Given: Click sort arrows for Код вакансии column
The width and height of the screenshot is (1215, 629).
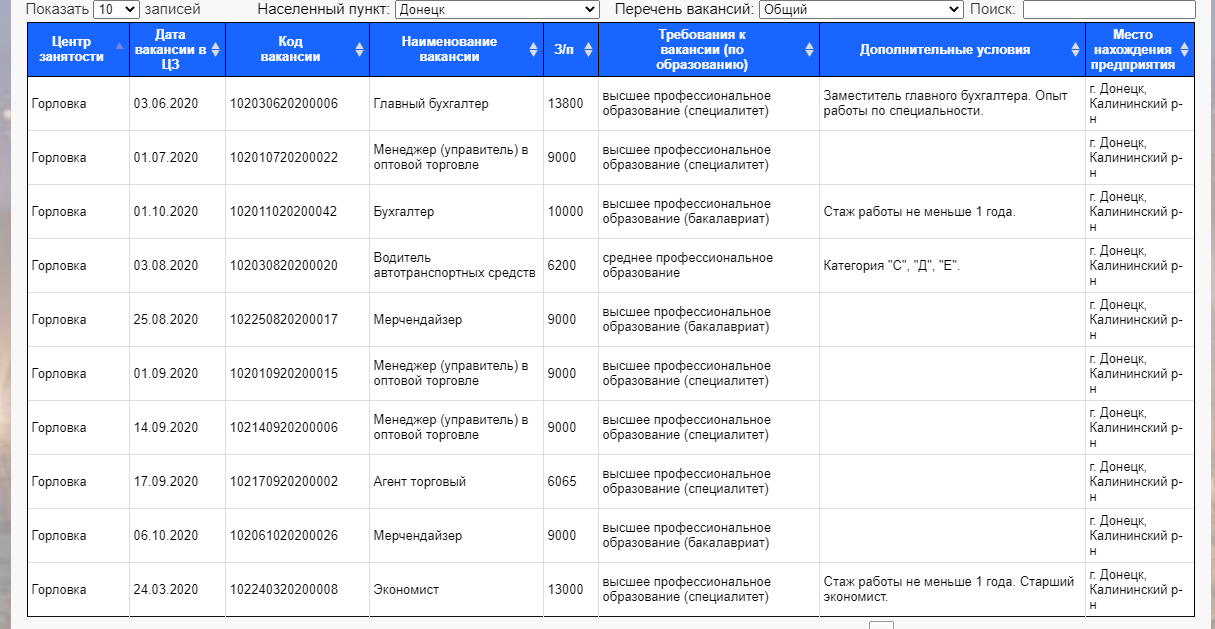Looking at the screenshot, I should coord(360,49).
